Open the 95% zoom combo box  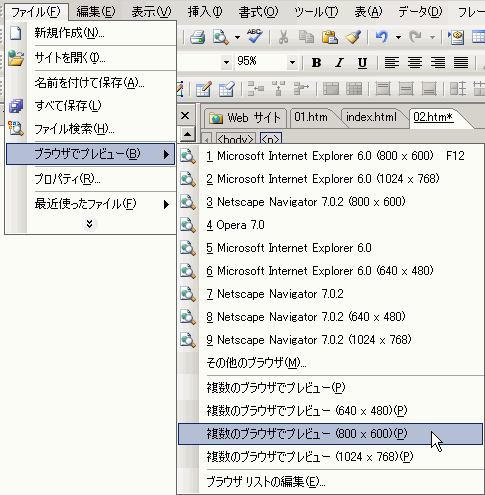(266, 62)
